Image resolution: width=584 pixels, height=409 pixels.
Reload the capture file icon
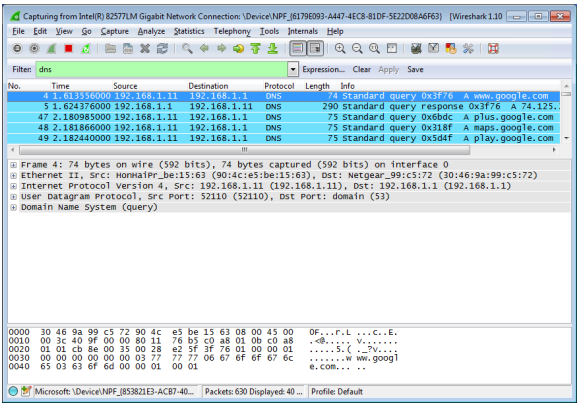tap(162, 49)
